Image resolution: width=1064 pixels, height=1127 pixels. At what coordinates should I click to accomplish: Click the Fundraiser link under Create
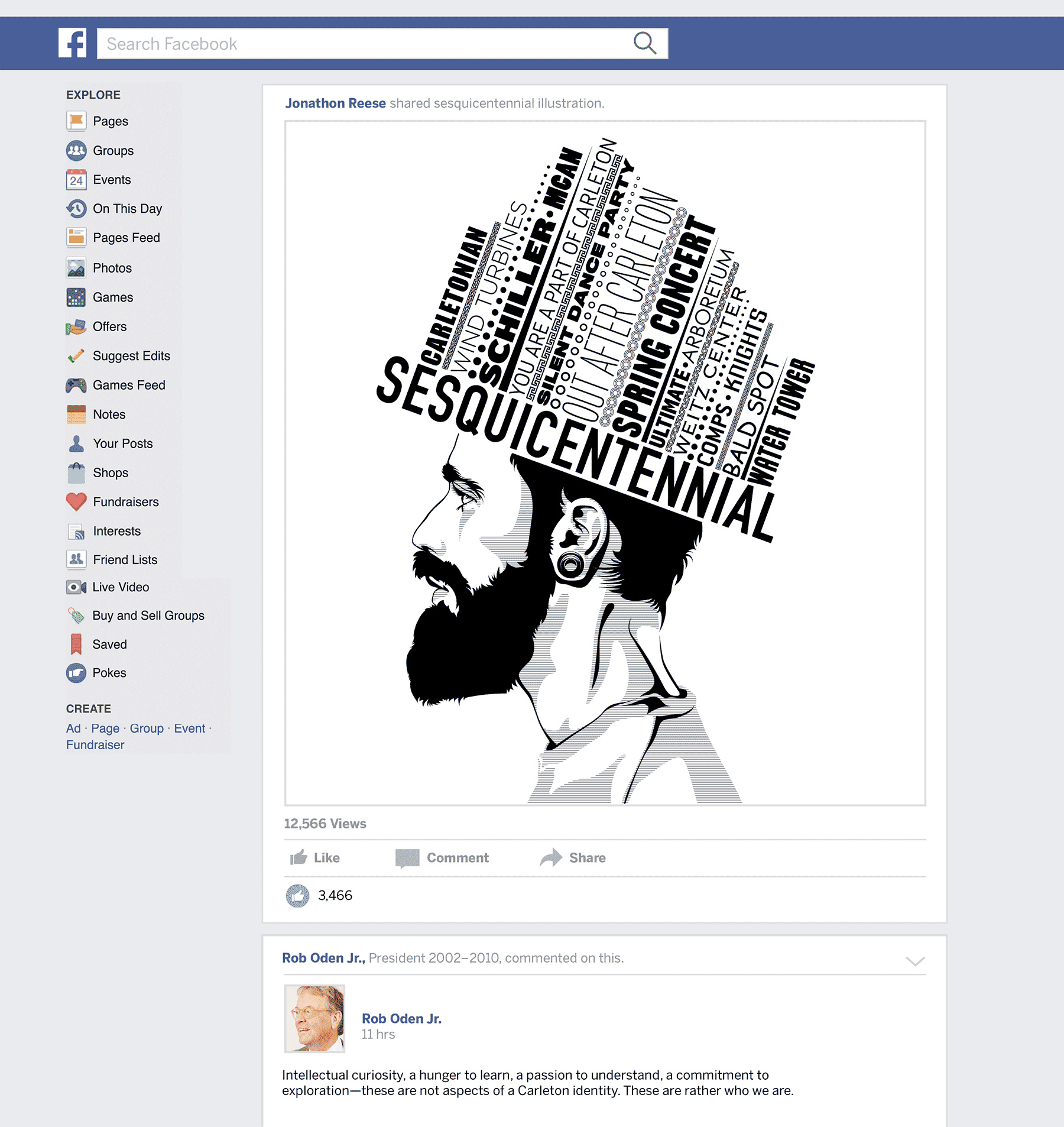(95, 744)
